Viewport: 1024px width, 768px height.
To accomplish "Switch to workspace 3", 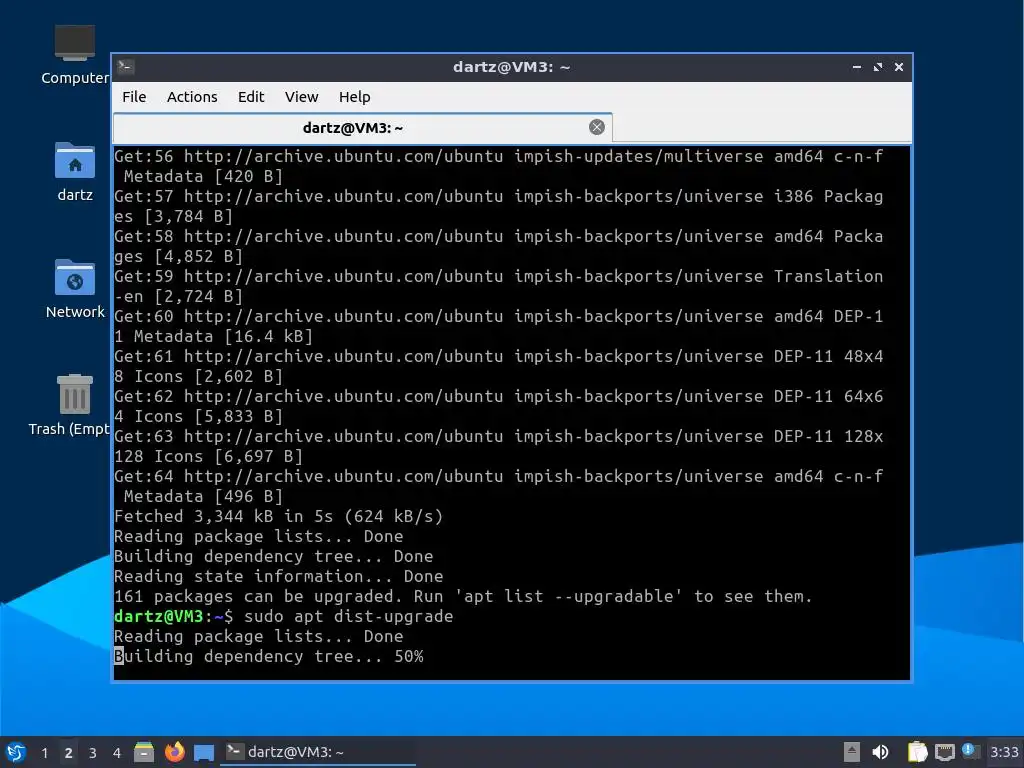I will pos(93,753).
